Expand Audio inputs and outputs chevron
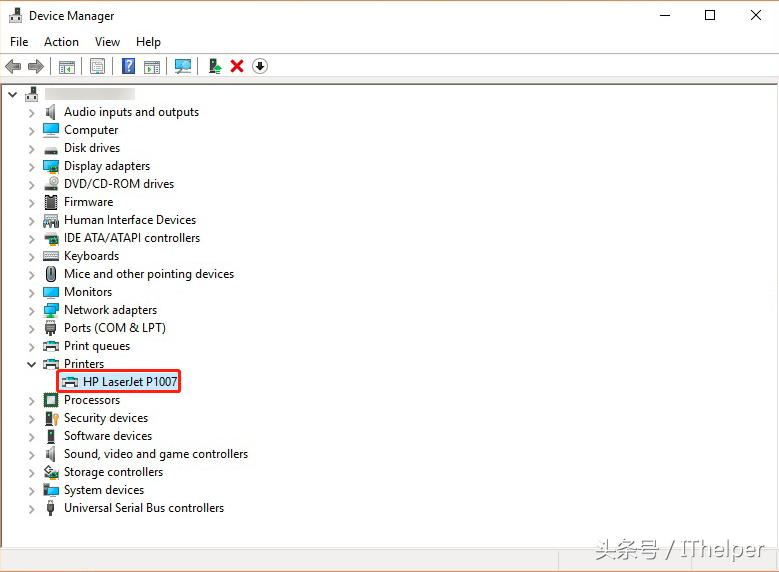 pyautogui.click(x=31, y=113)
